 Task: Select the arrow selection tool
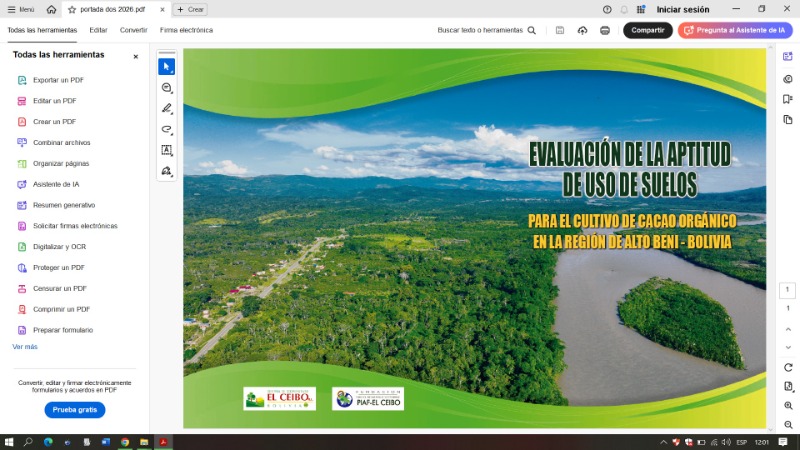[x=166, y=67]
